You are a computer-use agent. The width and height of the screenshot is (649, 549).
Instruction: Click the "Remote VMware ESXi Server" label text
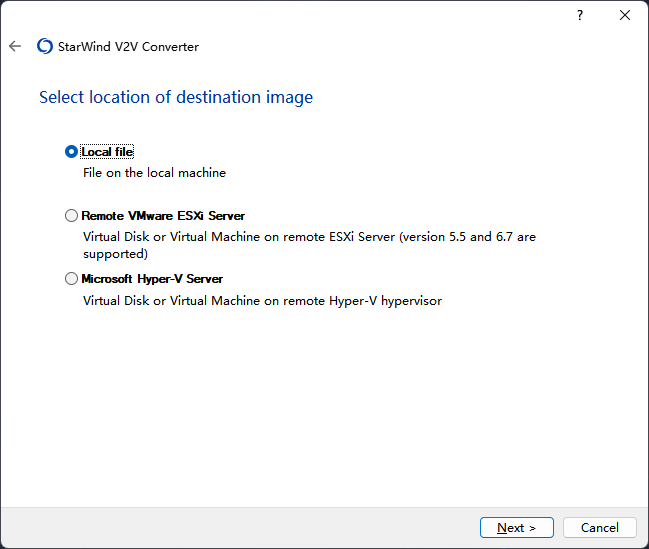click(x=163, y=215)
